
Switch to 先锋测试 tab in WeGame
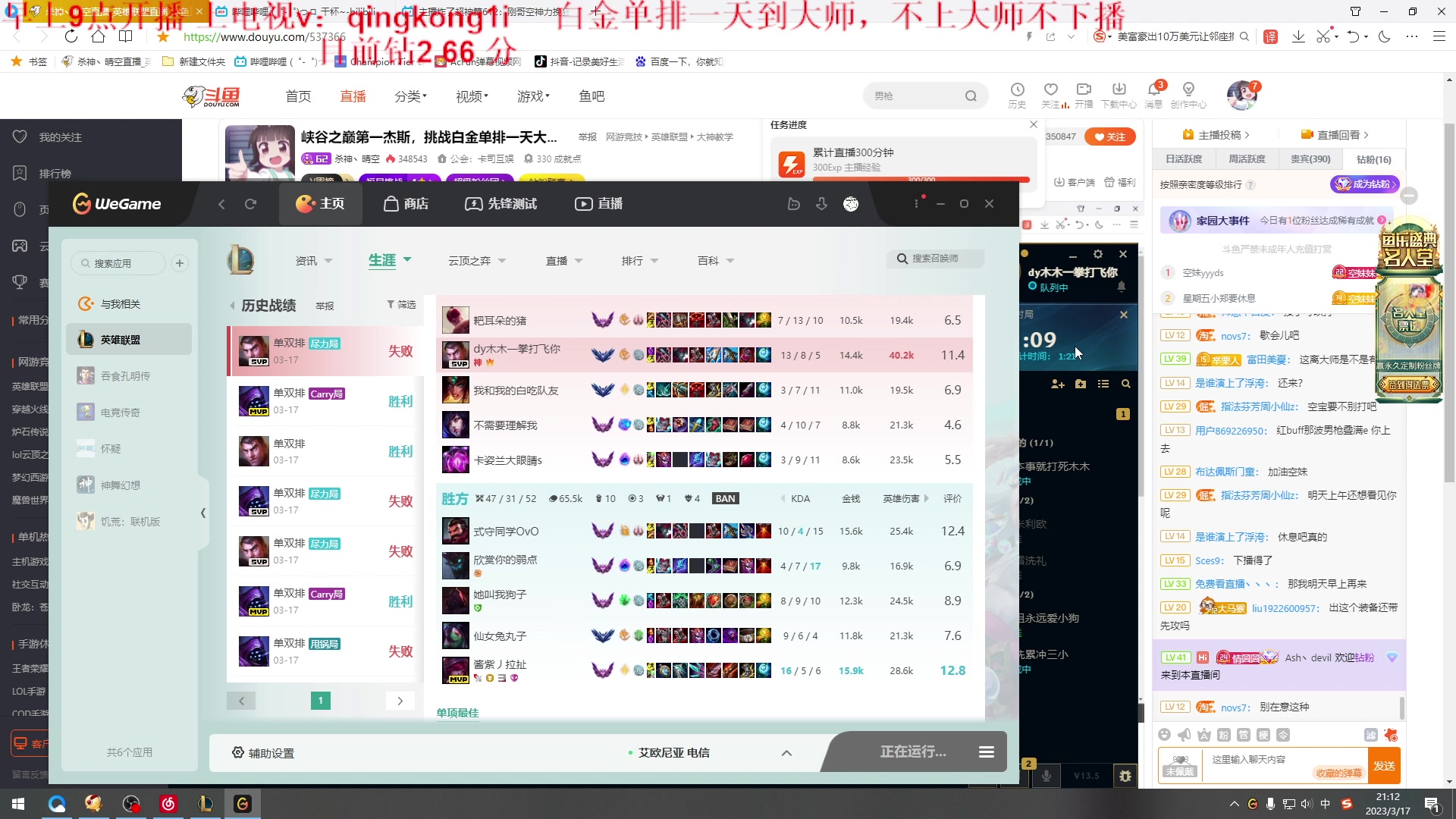pos(500,203)
